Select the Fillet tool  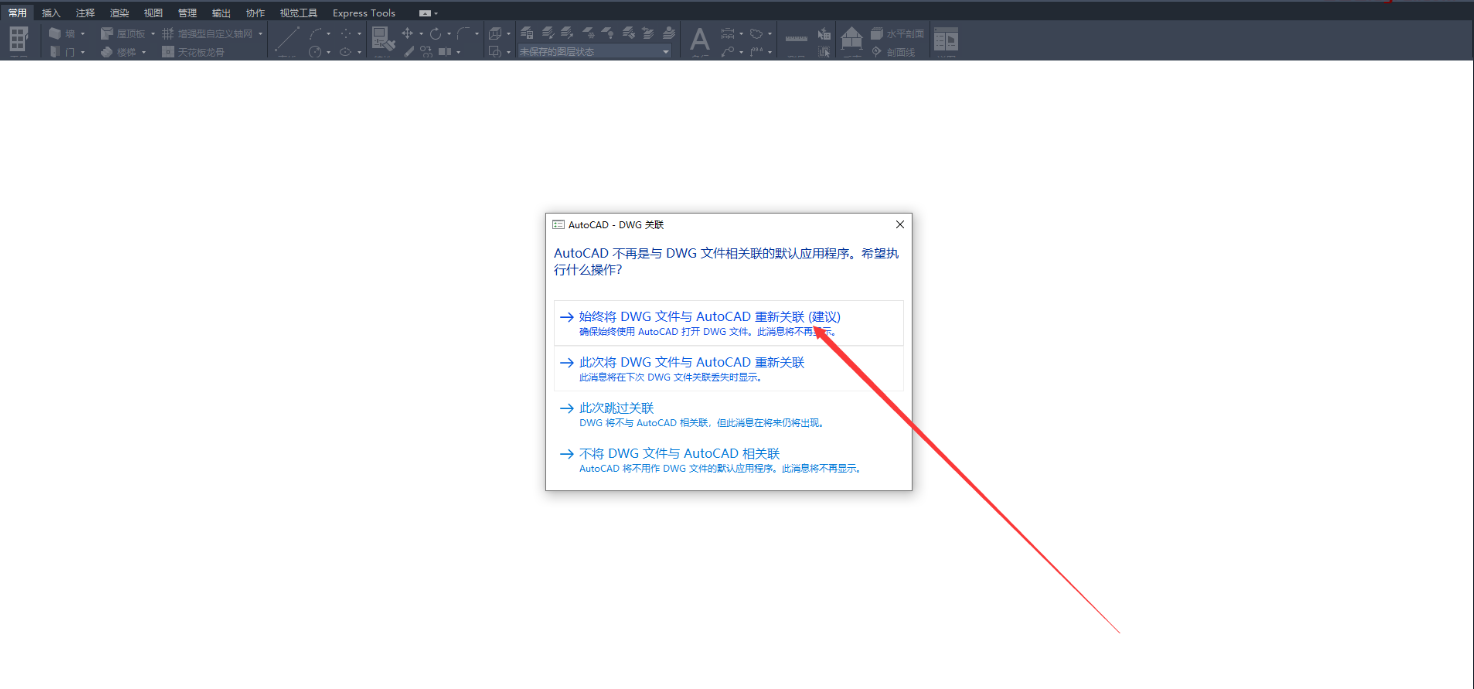[463, 33]
